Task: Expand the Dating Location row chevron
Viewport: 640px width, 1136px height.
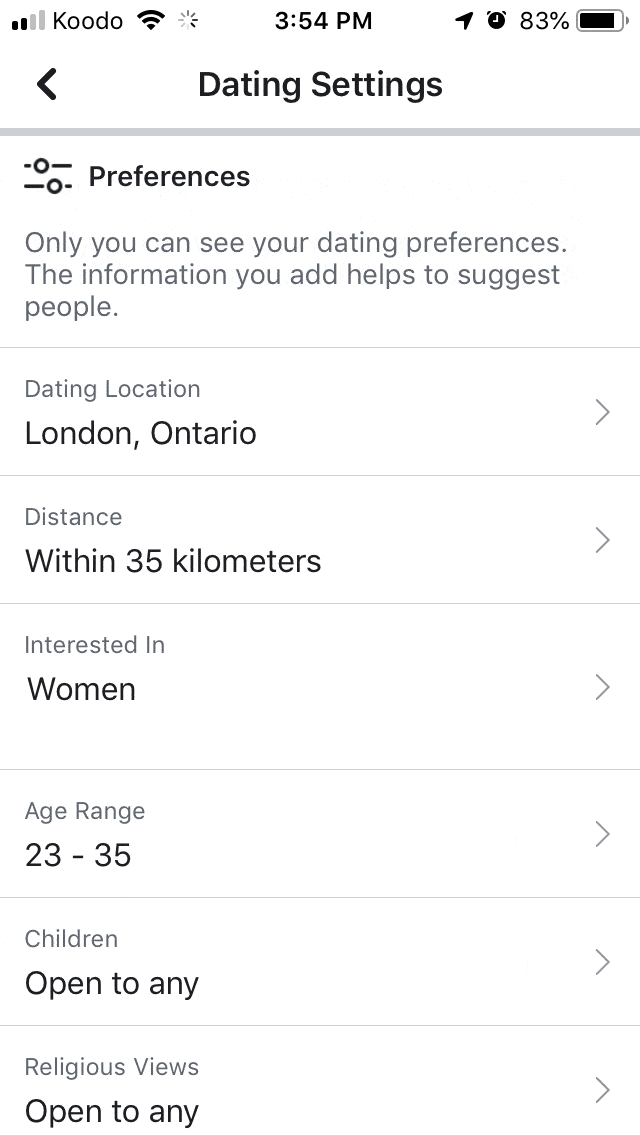Action: pos(602,412)
